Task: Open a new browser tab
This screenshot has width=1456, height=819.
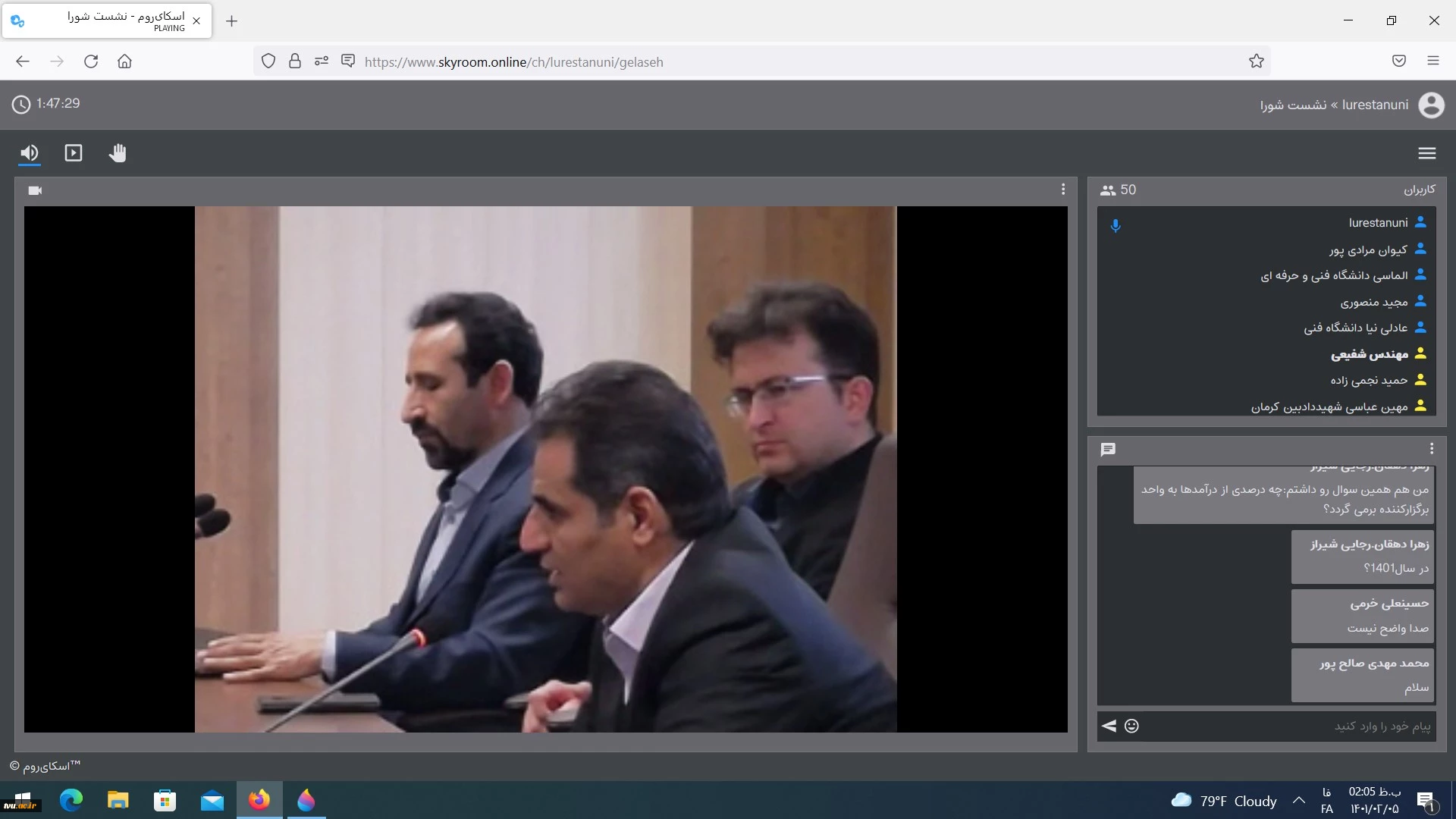Action: pyautogui.click(x=232, y=21)
